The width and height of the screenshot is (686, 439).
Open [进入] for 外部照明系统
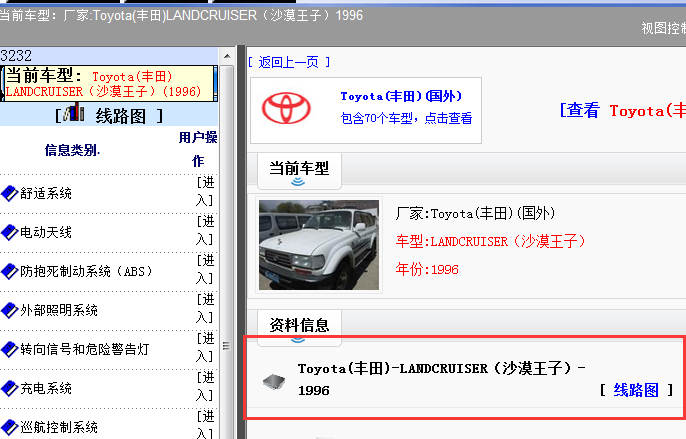click(205, 308)
